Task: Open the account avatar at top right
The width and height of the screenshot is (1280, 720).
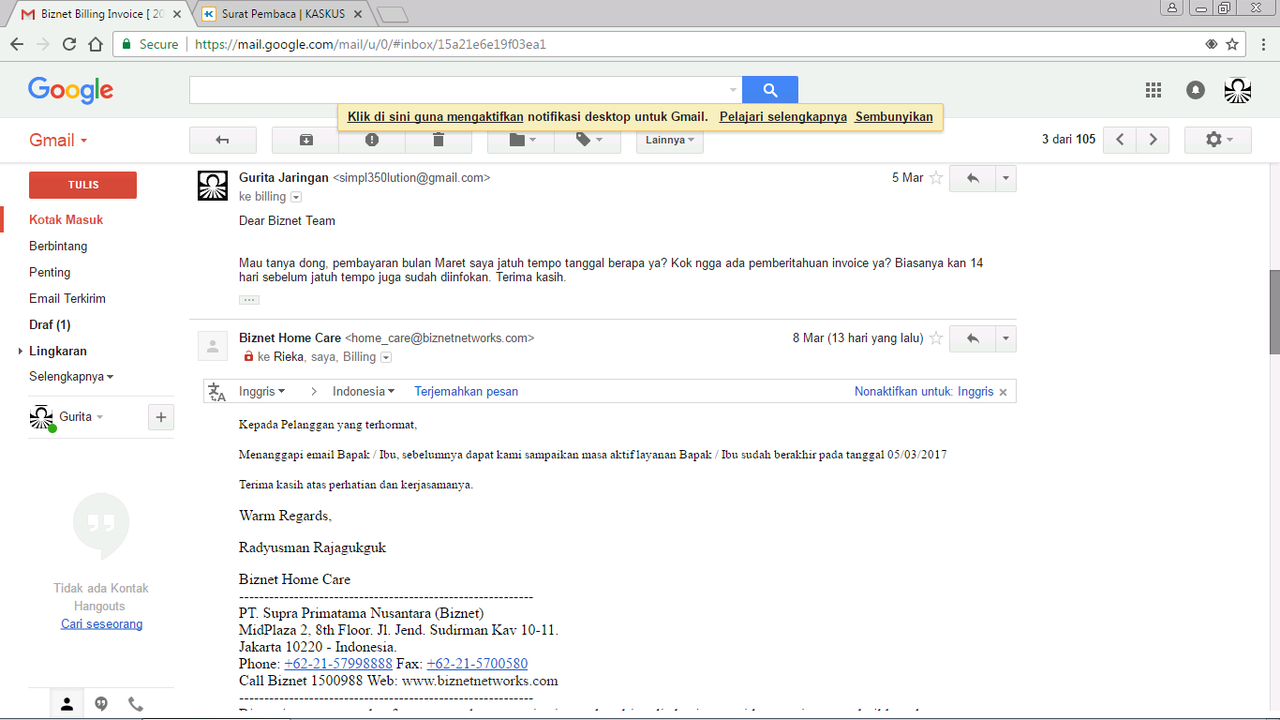Action: tap(1238, 90)
